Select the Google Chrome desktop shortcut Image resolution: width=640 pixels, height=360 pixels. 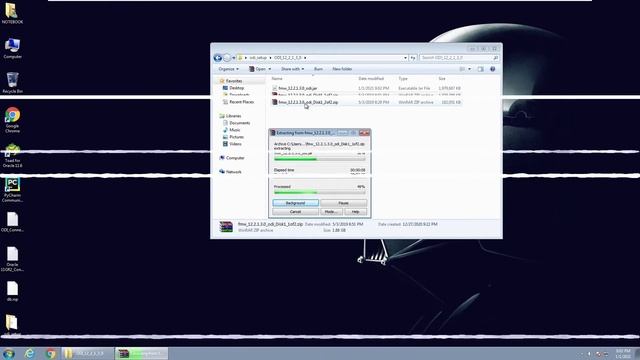[x=12, y=120]
